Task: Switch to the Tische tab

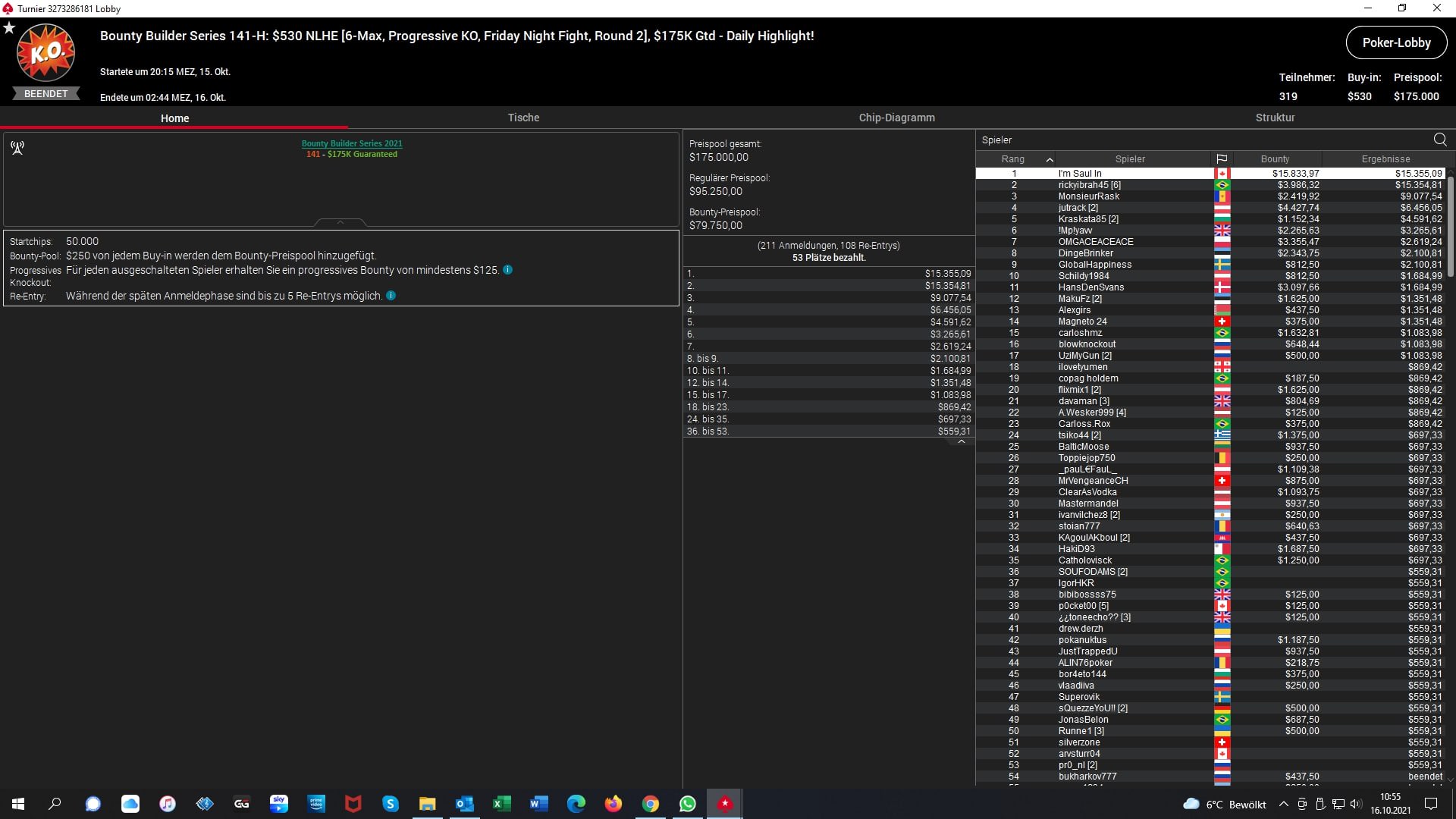Action: [523, 118]
